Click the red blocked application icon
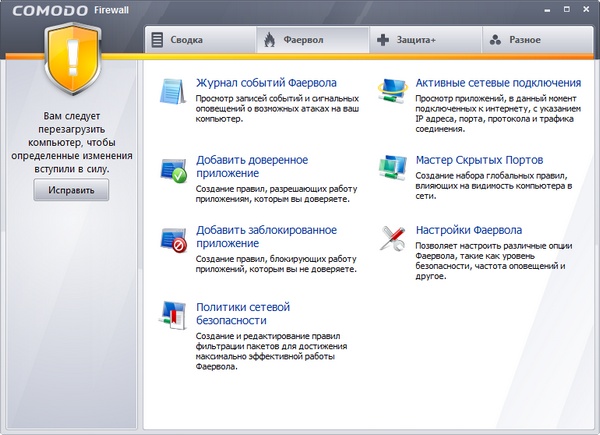 [x=173, y=240]
